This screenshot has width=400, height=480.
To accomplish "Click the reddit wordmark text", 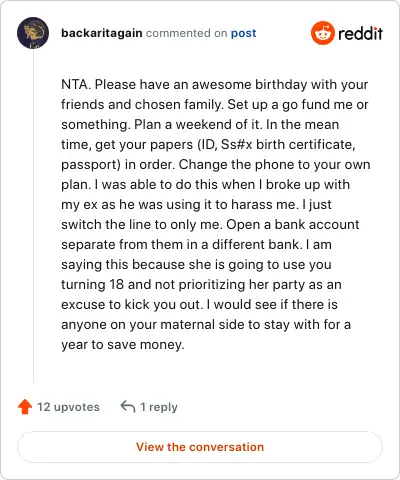I will click(361, 33).
